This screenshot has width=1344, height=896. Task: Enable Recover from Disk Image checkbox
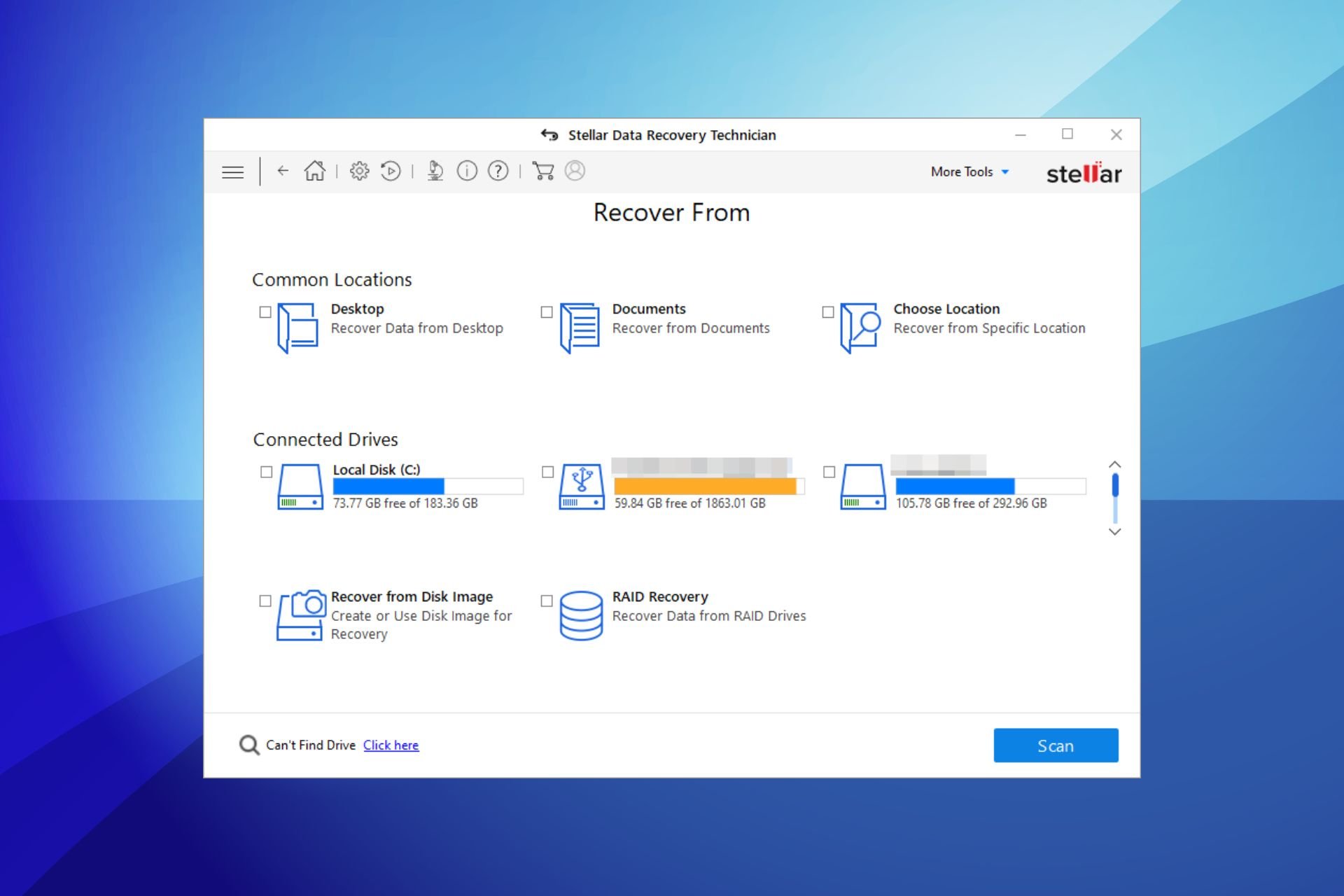point(265,601)
